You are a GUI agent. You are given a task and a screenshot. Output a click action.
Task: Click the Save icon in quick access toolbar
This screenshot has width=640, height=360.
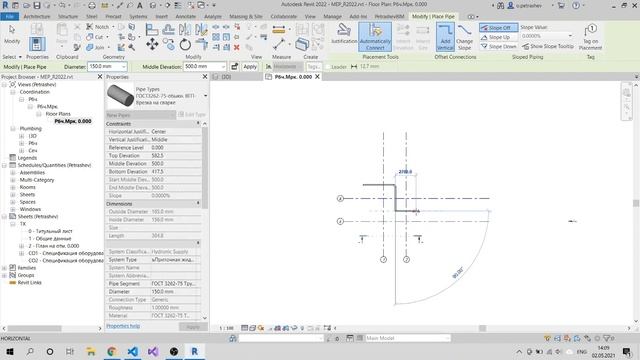click(37, 5)
